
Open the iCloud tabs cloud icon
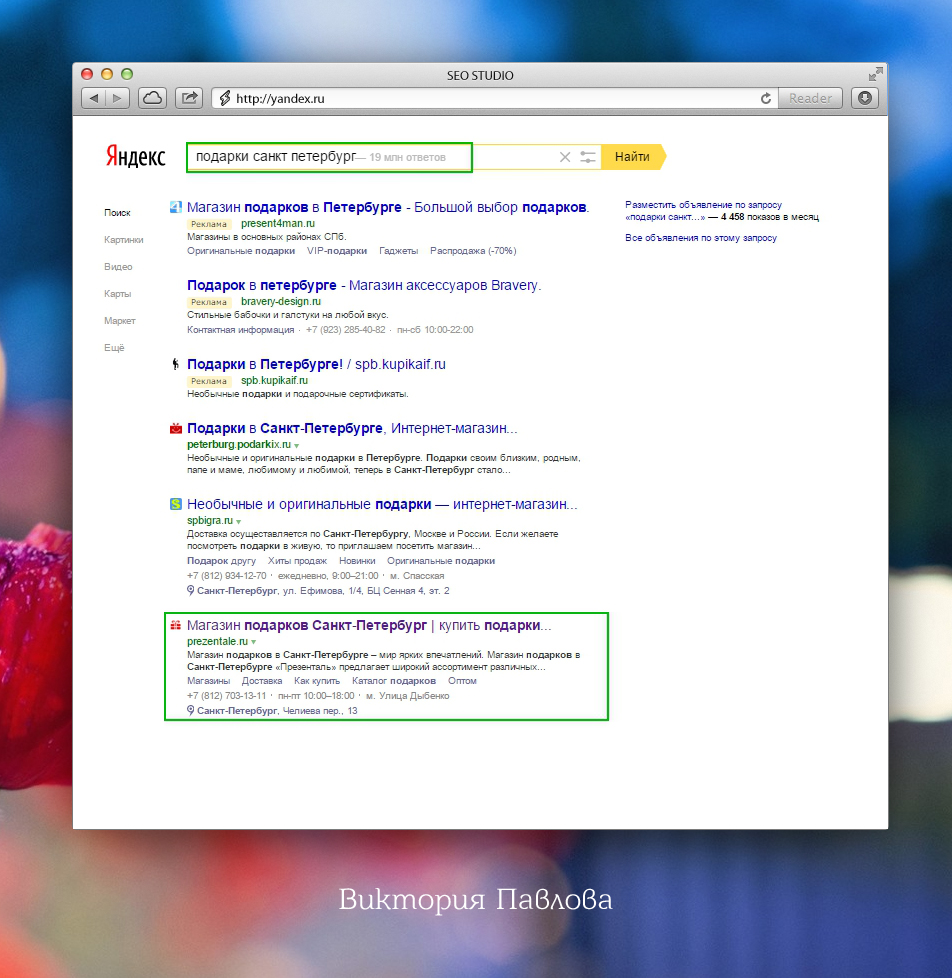click(152, 98)
